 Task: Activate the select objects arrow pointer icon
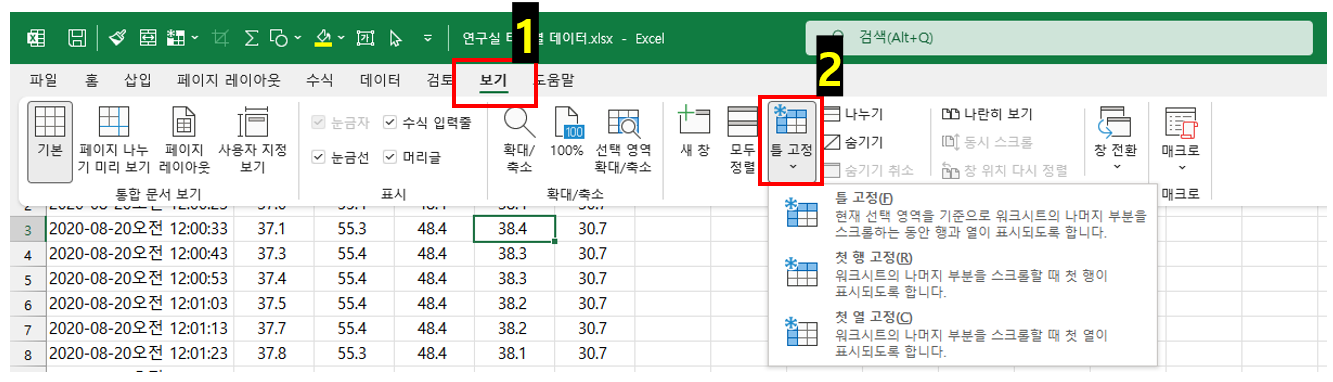tap(396, 38)
